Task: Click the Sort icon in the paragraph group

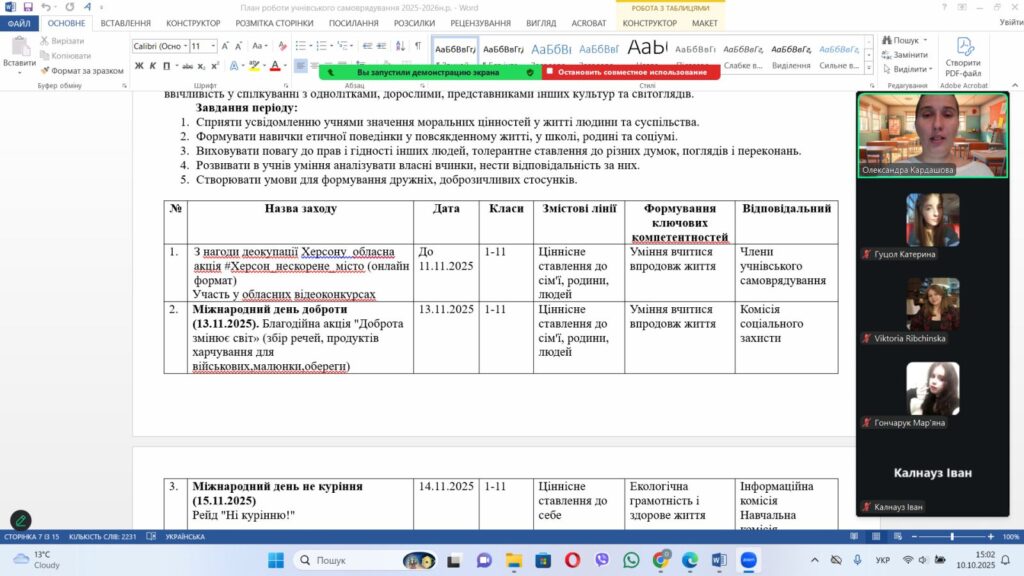Action: pyautogui.click(x=399, y=46)
